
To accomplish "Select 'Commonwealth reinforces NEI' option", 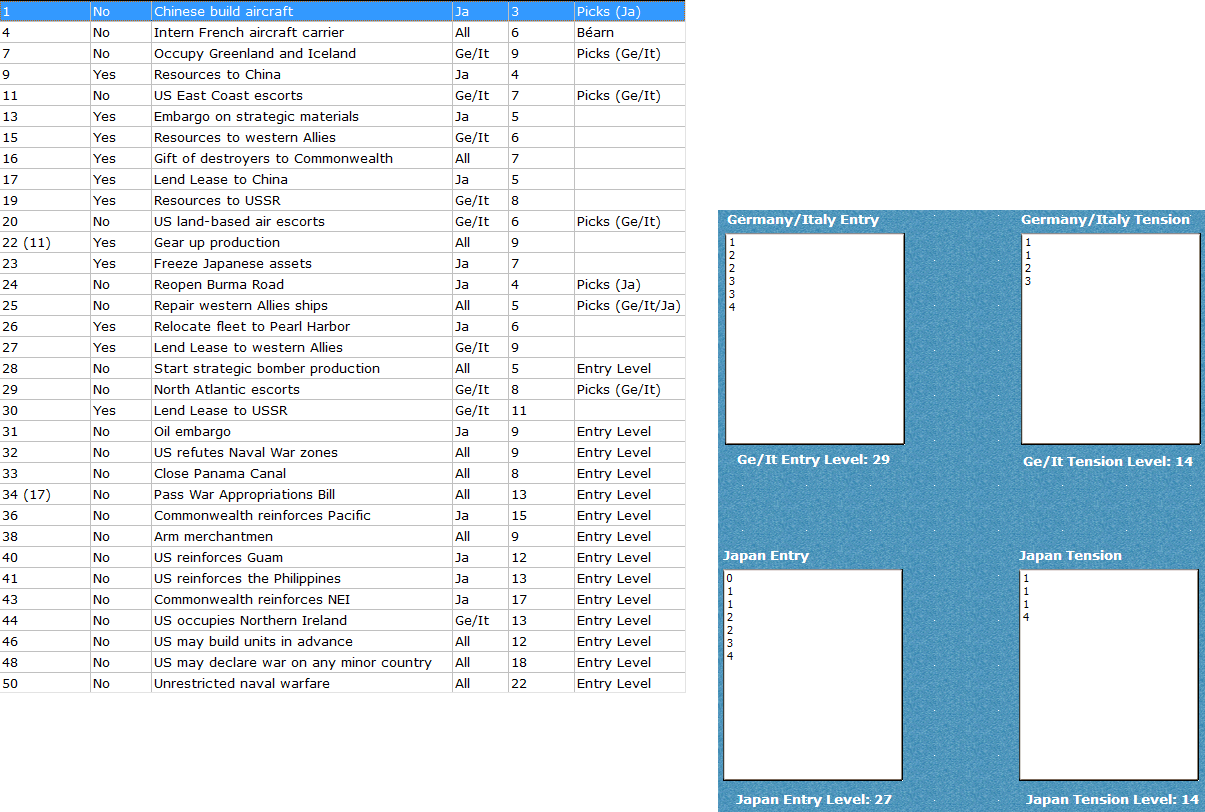I will (x=343, y=599).
